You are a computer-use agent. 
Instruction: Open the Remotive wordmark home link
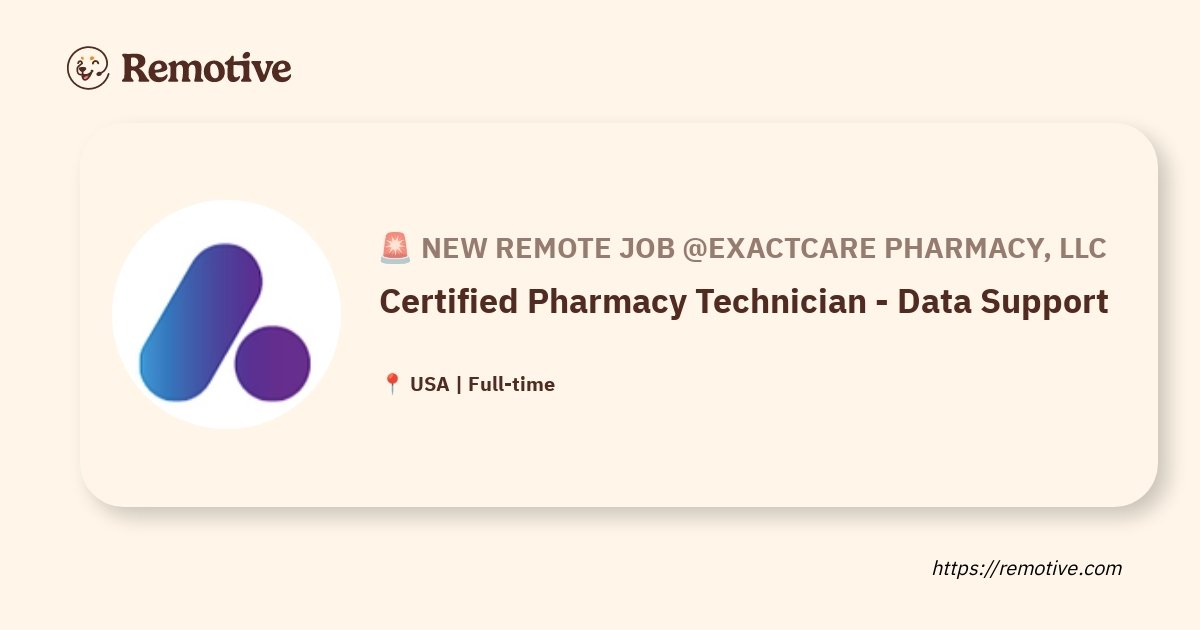[206, 68]
